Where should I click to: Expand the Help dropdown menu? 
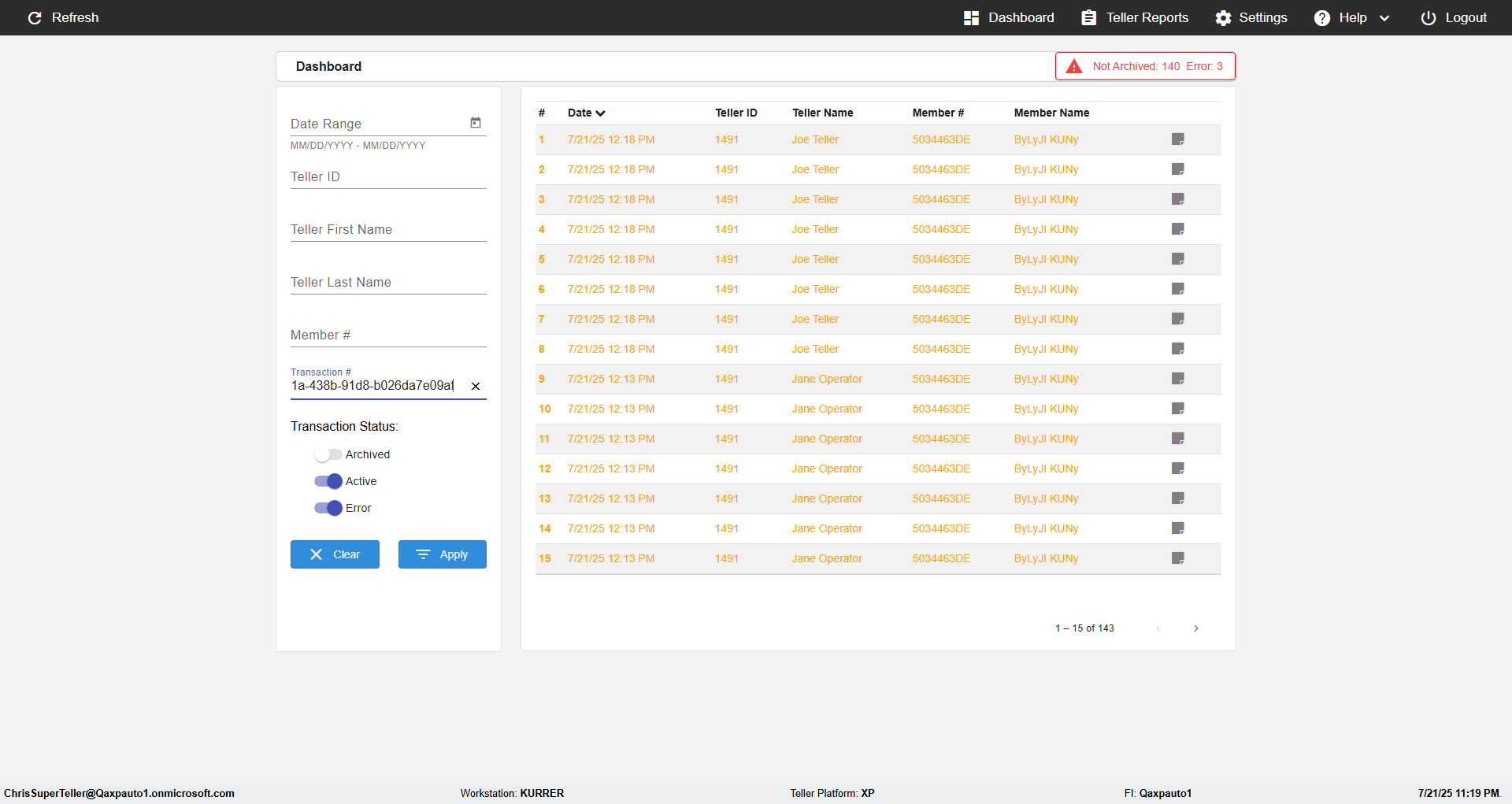[1384, 18]
